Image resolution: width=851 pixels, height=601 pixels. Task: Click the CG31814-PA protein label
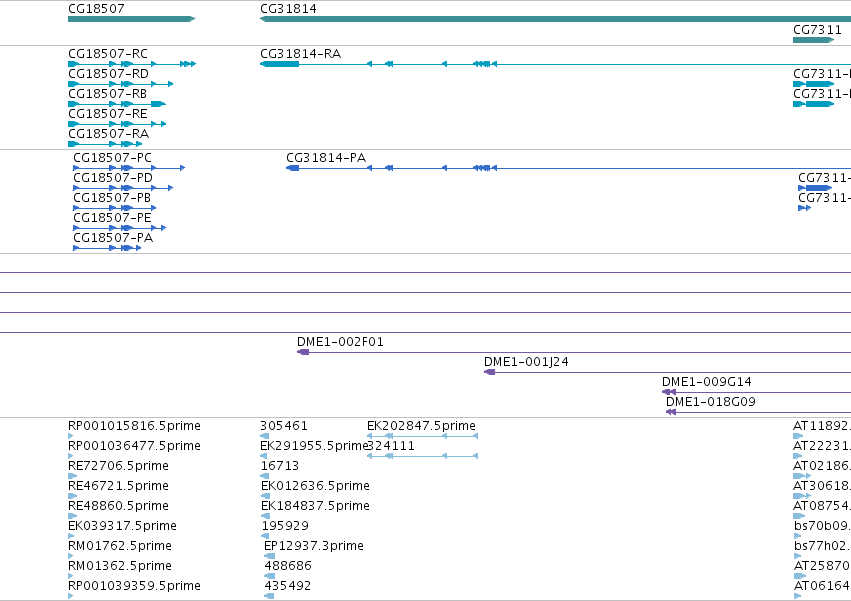326,158
